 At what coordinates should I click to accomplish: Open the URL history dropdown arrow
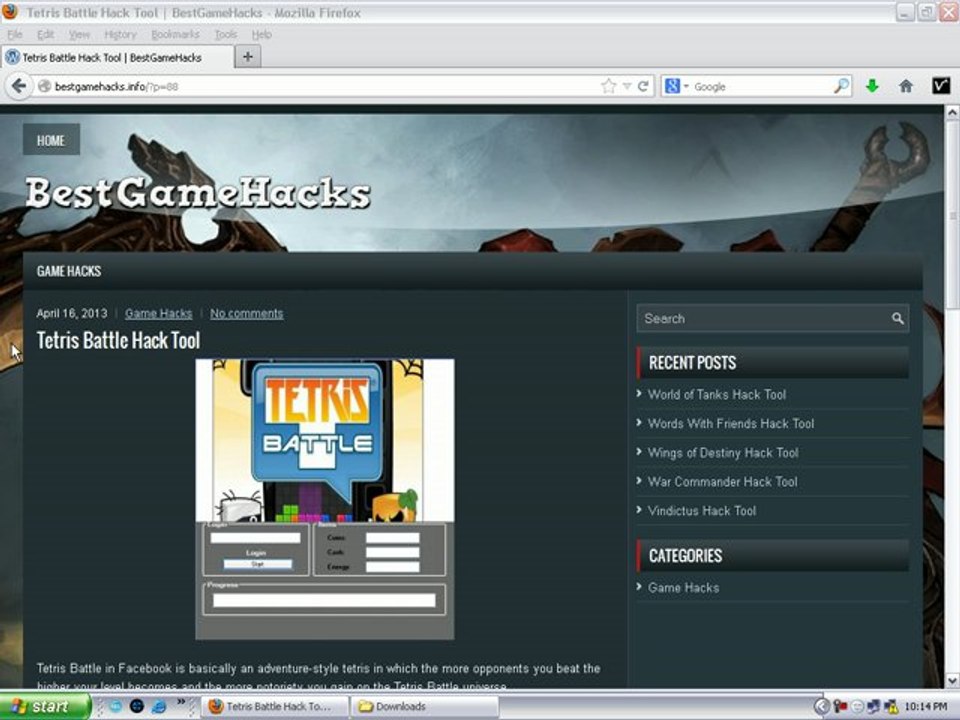coord(626,86)
